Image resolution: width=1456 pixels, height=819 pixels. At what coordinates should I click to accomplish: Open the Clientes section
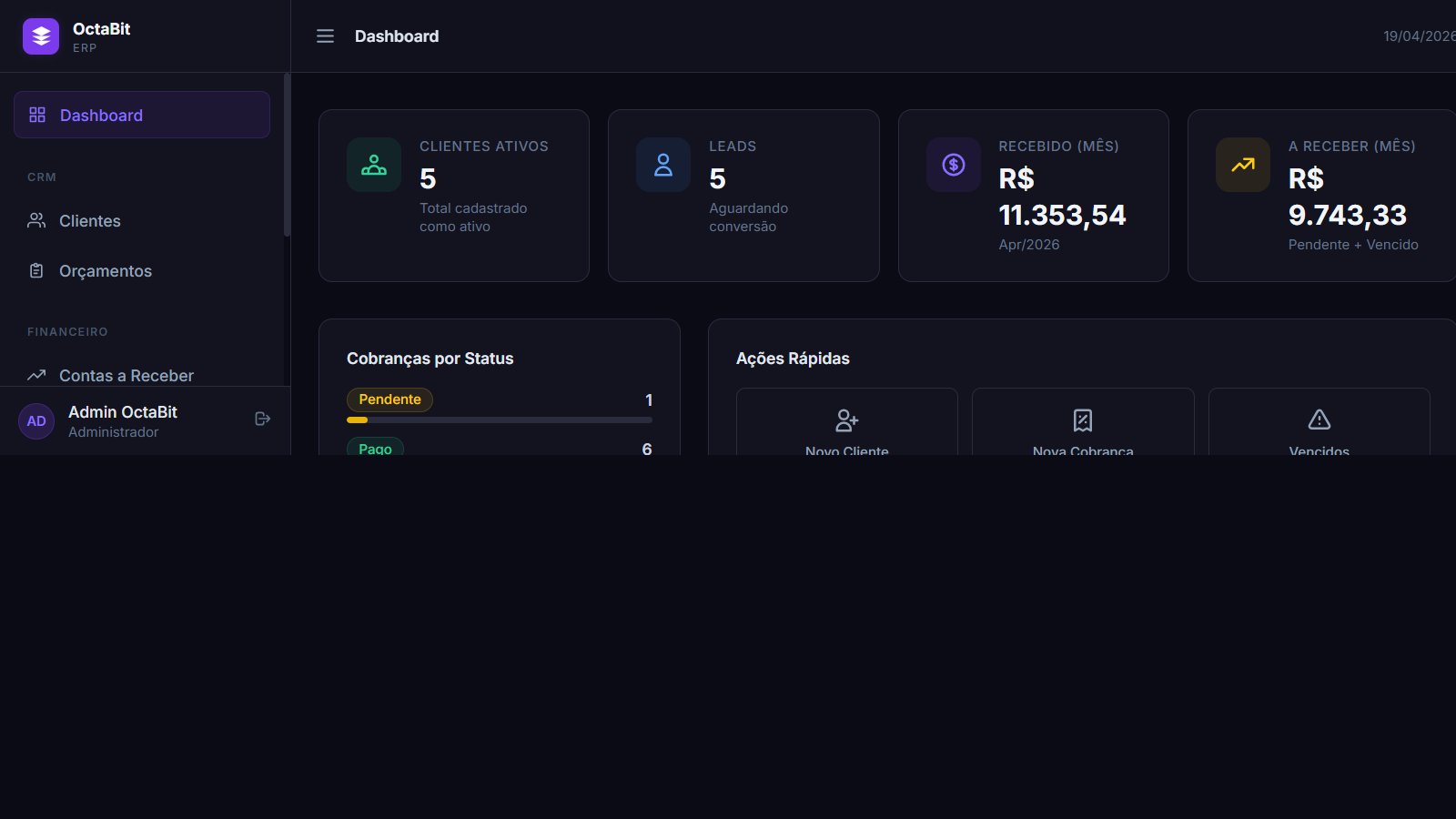click(x=89, y=220)
